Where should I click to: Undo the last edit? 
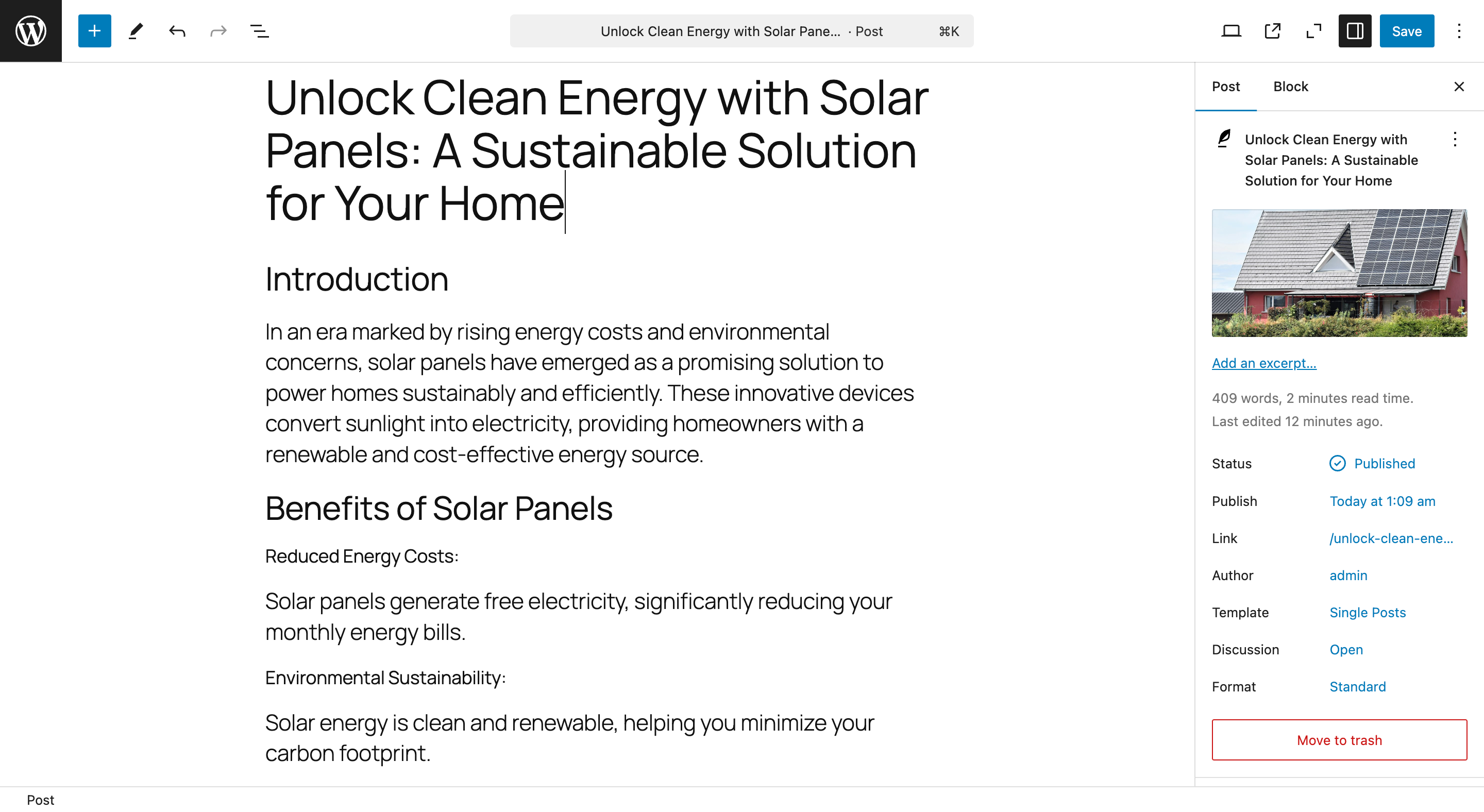tap(177, 30)
